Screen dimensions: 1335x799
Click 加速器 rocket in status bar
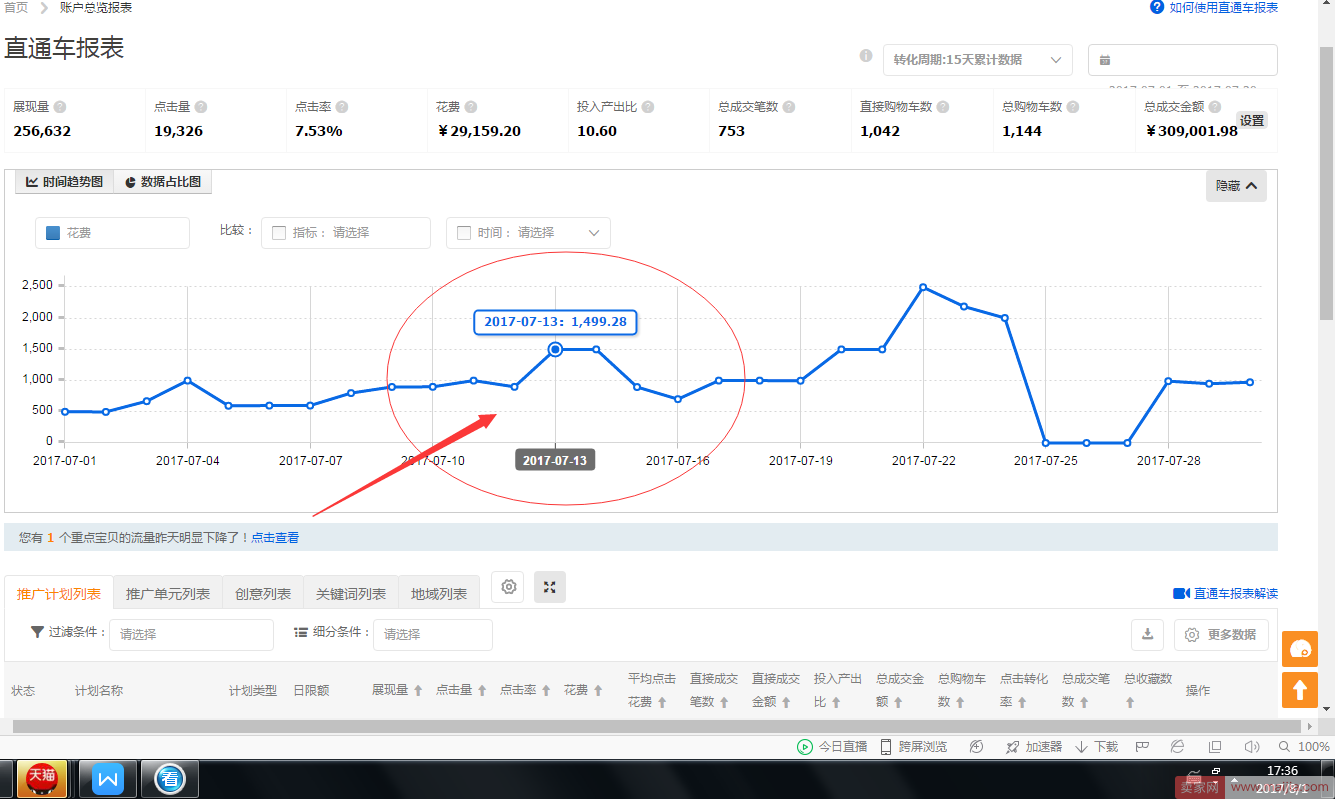pyautogui.click(x=1034, y=747)
